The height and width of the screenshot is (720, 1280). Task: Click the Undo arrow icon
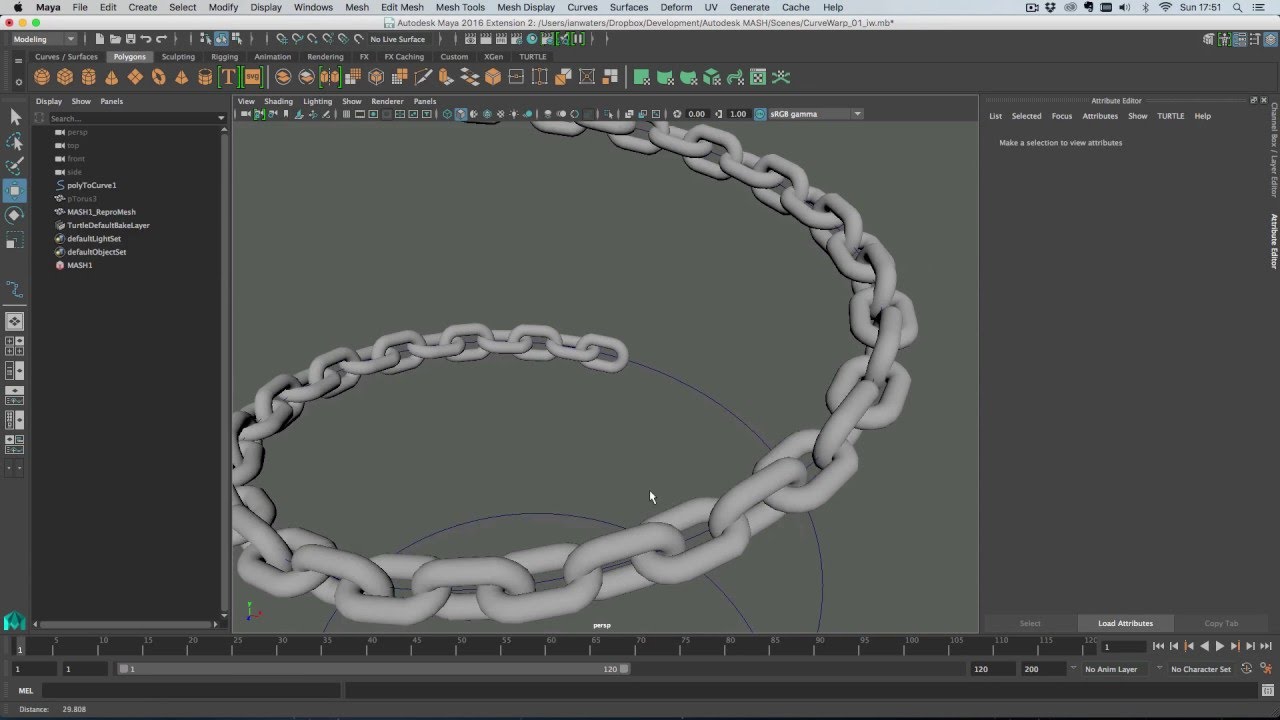[146, 39]
